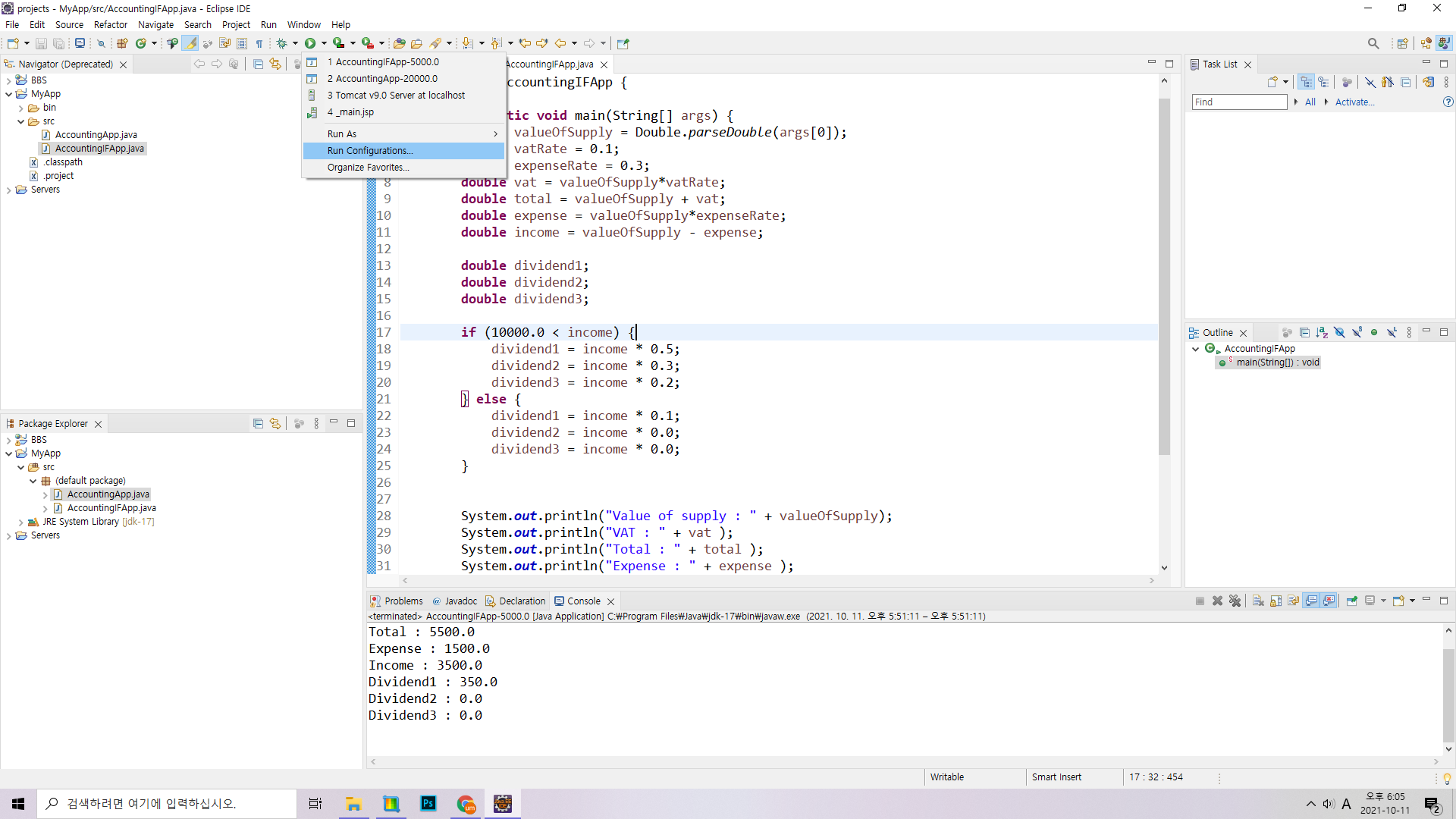
Task: Toggle Show Whitespace Characters pilcrow icon
Action: click(x=259, y=43)
